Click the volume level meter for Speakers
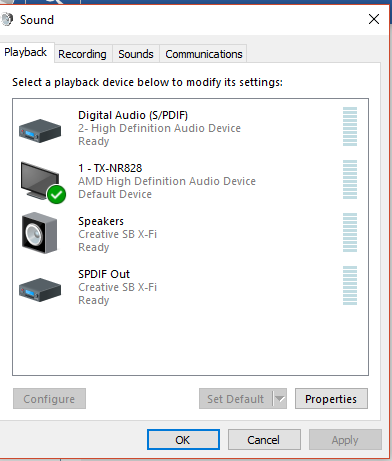Image resolution: width=392 pixels, height=461 pixels. 350,232
